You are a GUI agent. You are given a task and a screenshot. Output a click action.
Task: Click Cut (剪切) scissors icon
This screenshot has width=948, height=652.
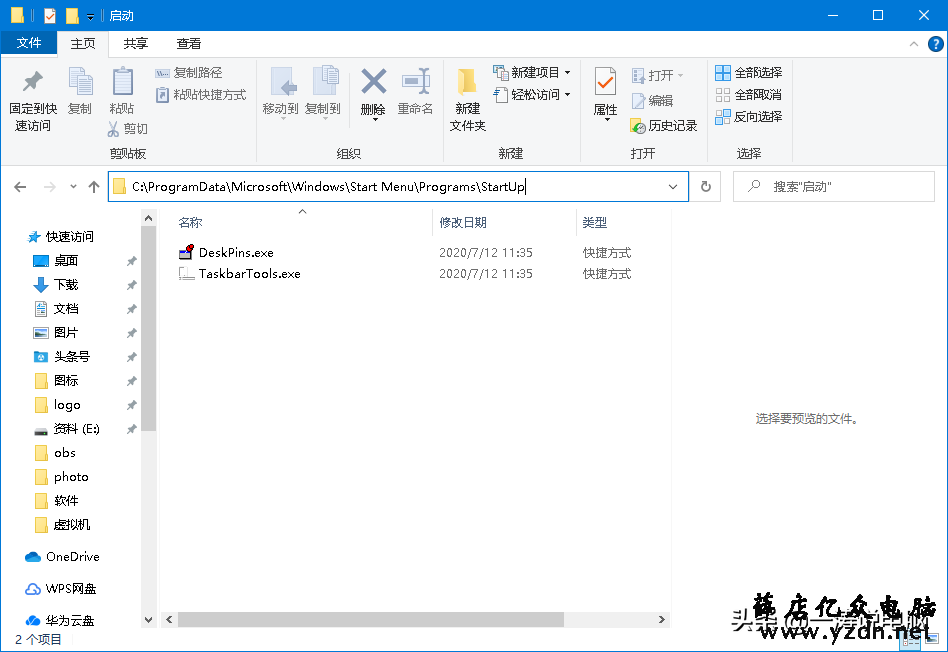coord(113,129)
